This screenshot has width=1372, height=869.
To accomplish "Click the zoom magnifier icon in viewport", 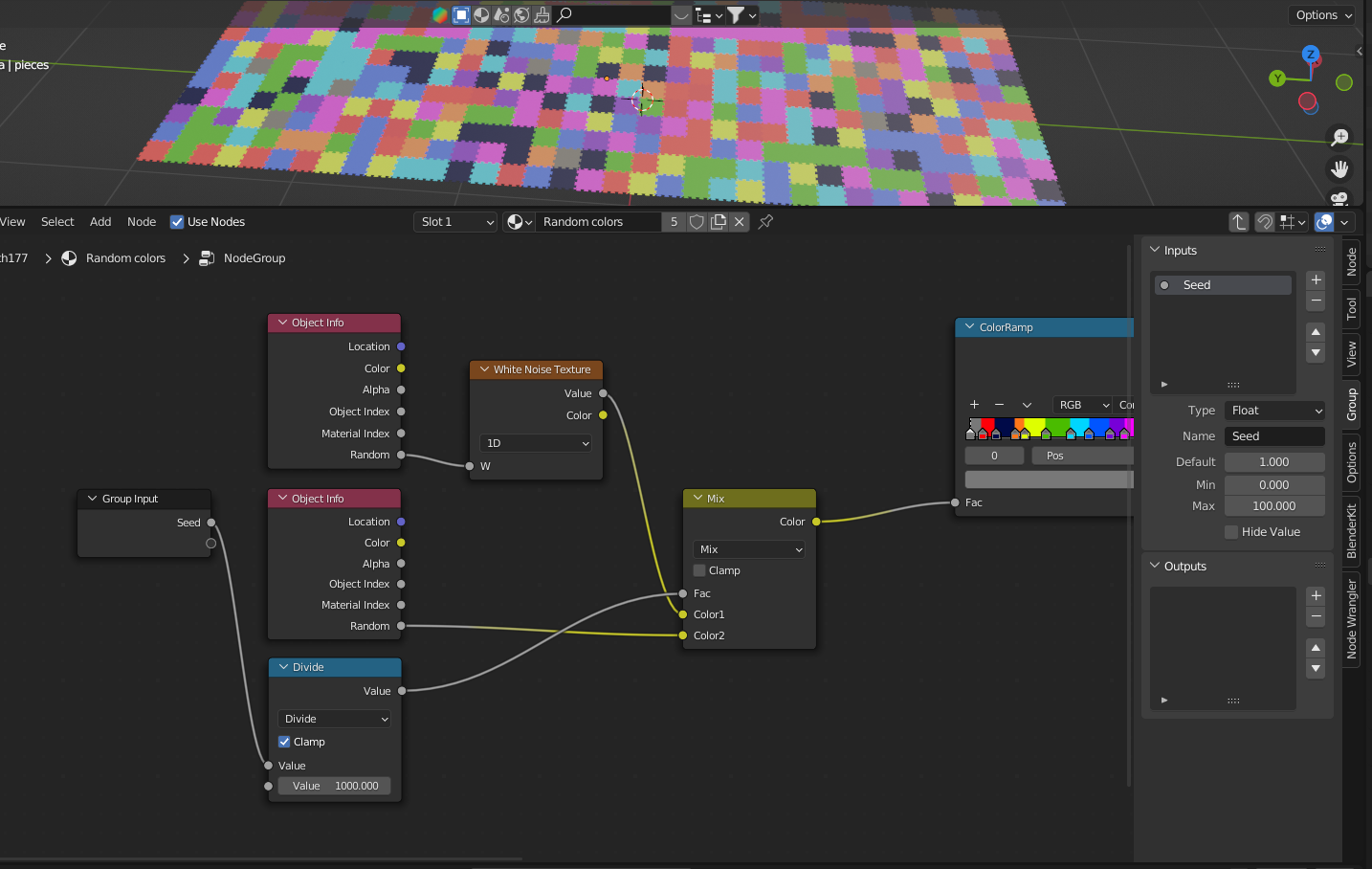I will [1339, 137].
